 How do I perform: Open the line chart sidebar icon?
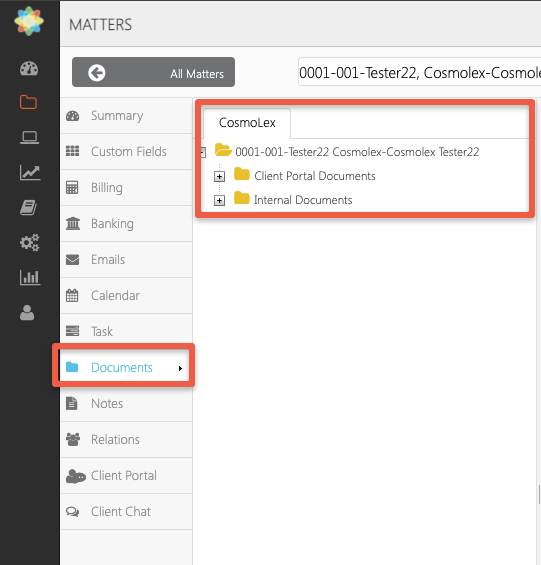pyautogui.click(x=30, y=172)
